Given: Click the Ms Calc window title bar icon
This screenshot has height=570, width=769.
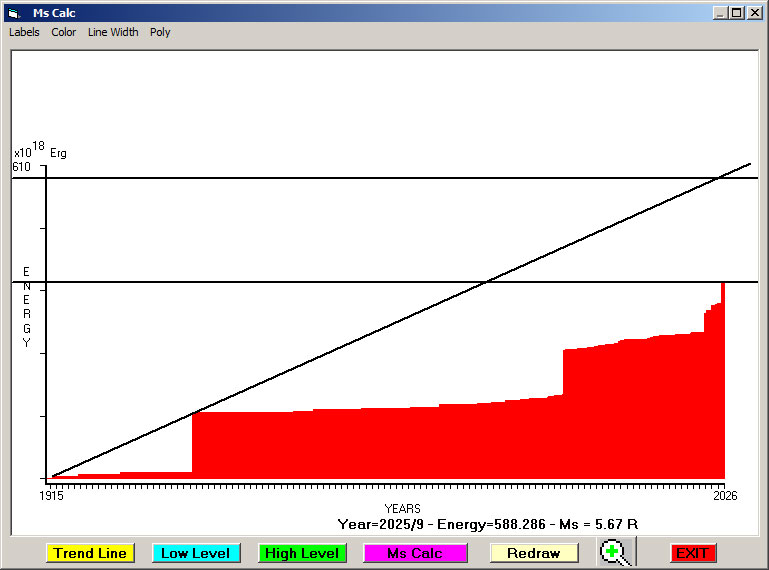Looking at the screenshot, I should click(13, 13).
